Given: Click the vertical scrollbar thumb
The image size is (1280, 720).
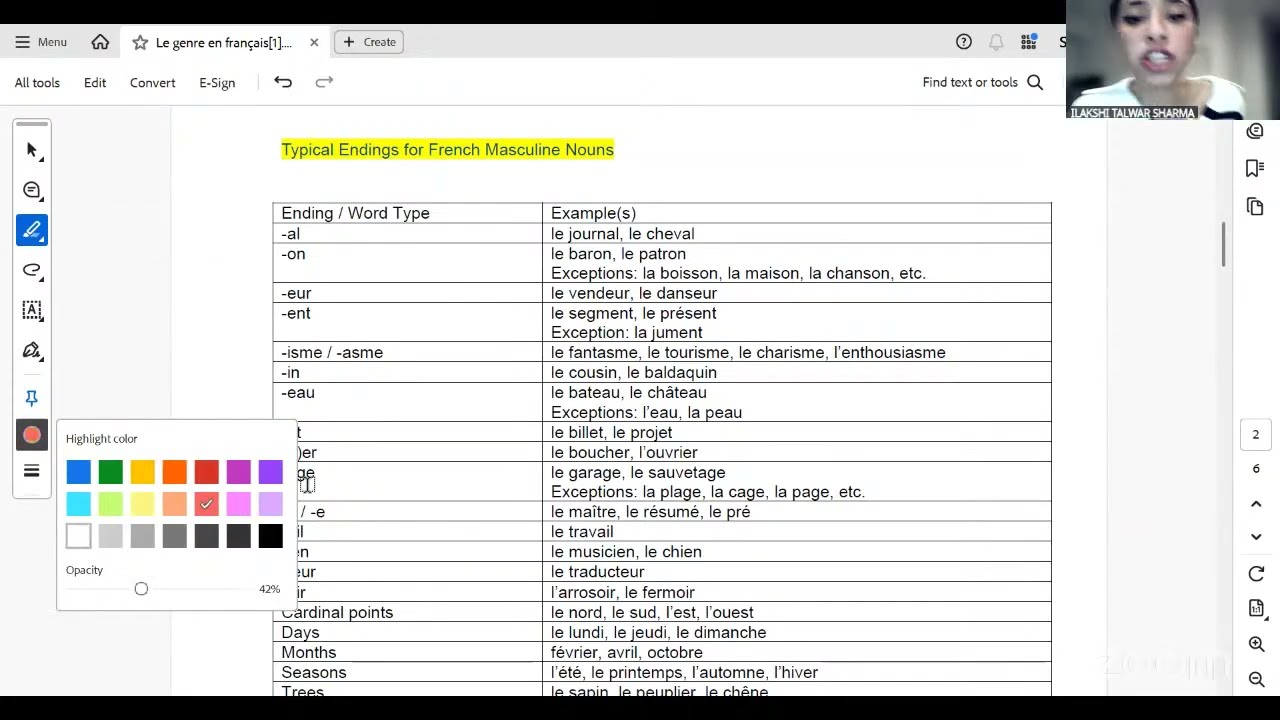Looking at the screenshot, I should (1223, 244).
